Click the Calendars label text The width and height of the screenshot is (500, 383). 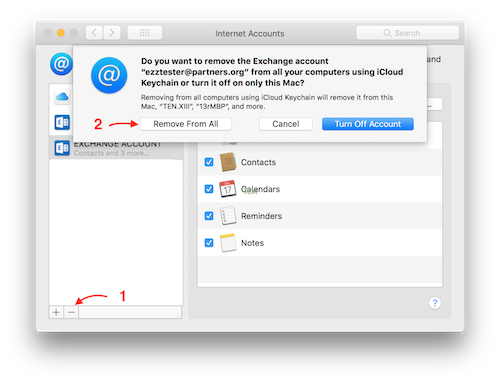(260, 189)
